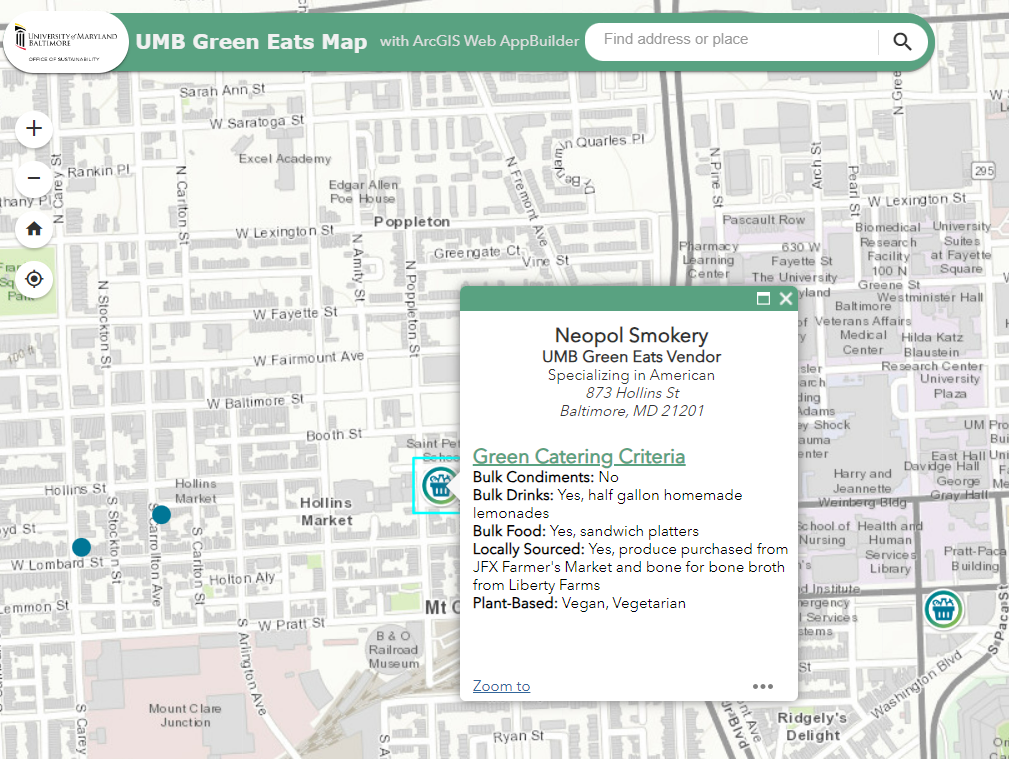The height and width of the screenshot is (759, 1009).
Task: Click the Zoom to link
Action: 501,686
